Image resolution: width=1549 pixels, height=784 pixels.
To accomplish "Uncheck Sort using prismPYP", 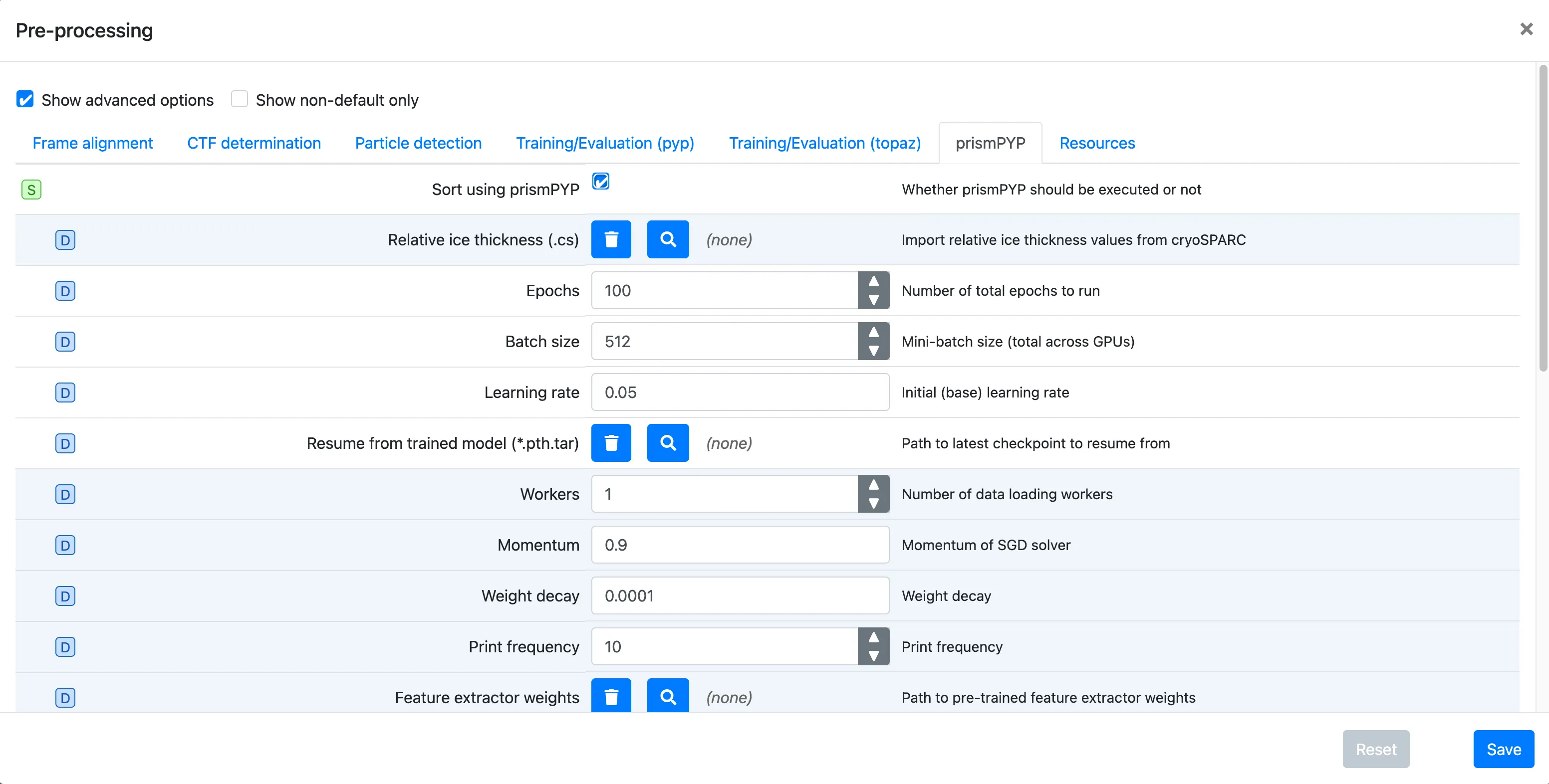I will pyautogui.click(x=600, y=181).
